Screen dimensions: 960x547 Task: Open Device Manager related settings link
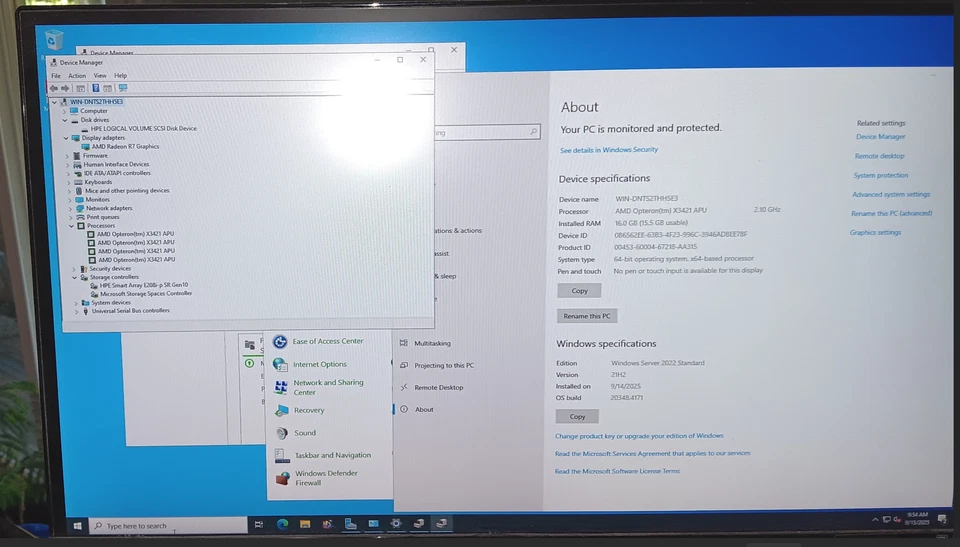(880, 137)
